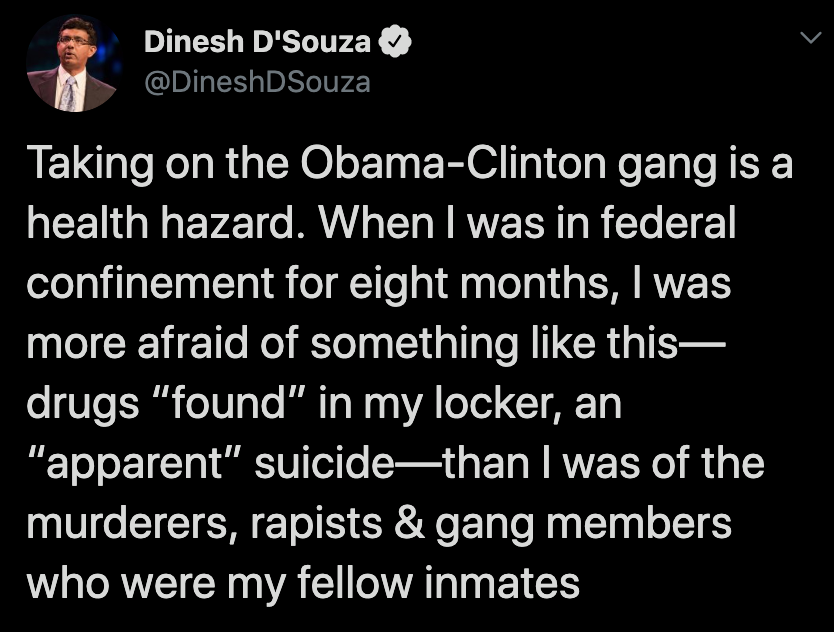Click the word 'Obama-Clinton' in the tweet
Screen dimensions: 834x632
(453, 163)
